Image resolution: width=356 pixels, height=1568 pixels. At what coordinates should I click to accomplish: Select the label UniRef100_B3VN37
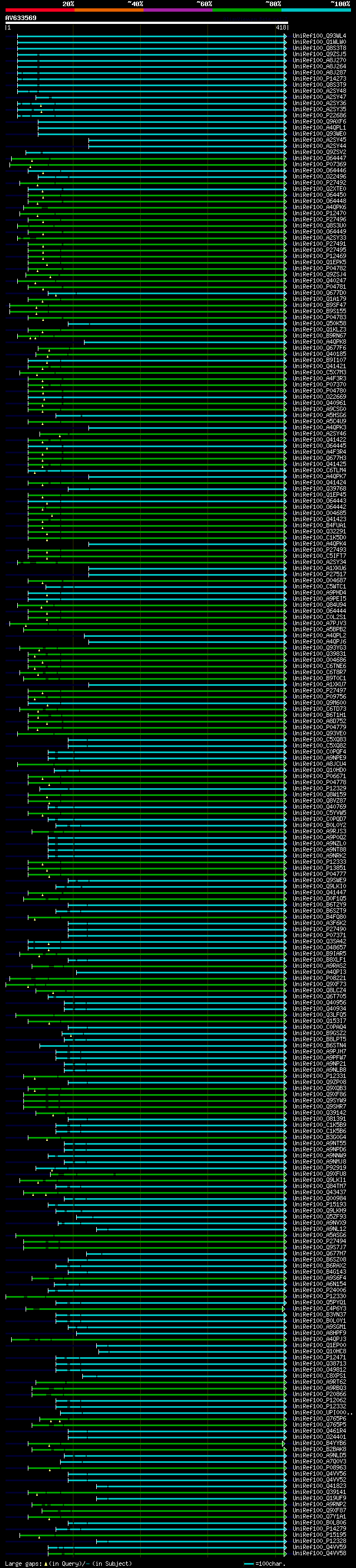(319, 1315)
